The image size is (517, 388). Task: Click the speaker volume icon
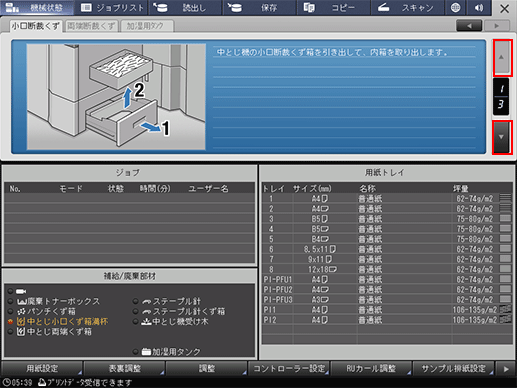pyautogui.click(x=479, y=8)
